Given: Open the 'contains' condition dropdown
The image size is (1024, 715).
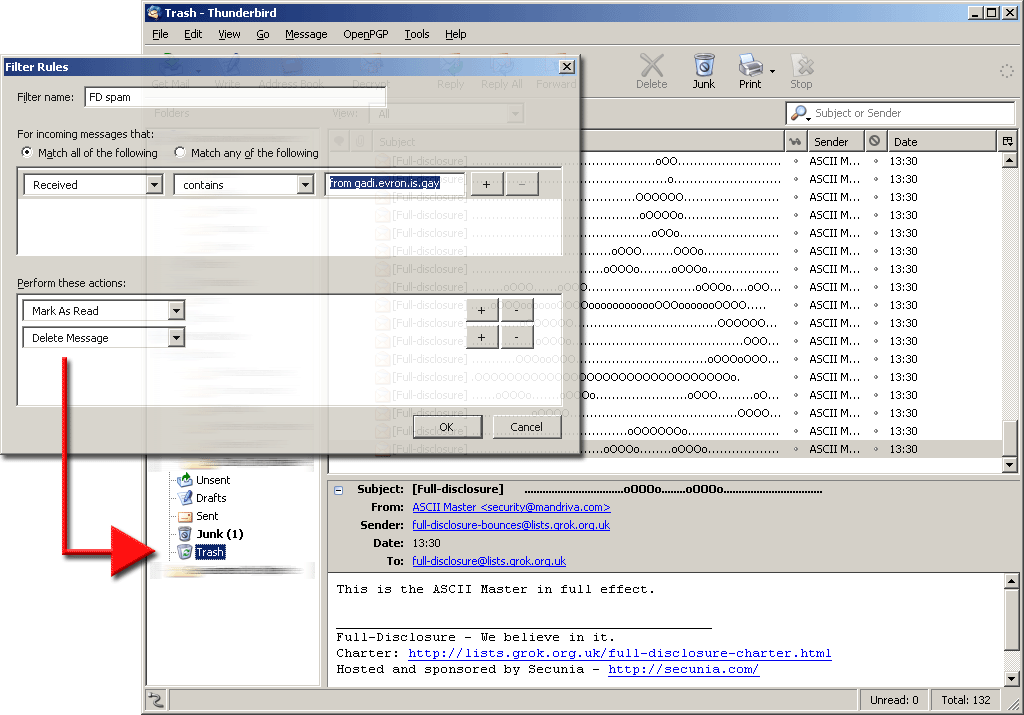Looking at the screenshot, I should (305, 185).
